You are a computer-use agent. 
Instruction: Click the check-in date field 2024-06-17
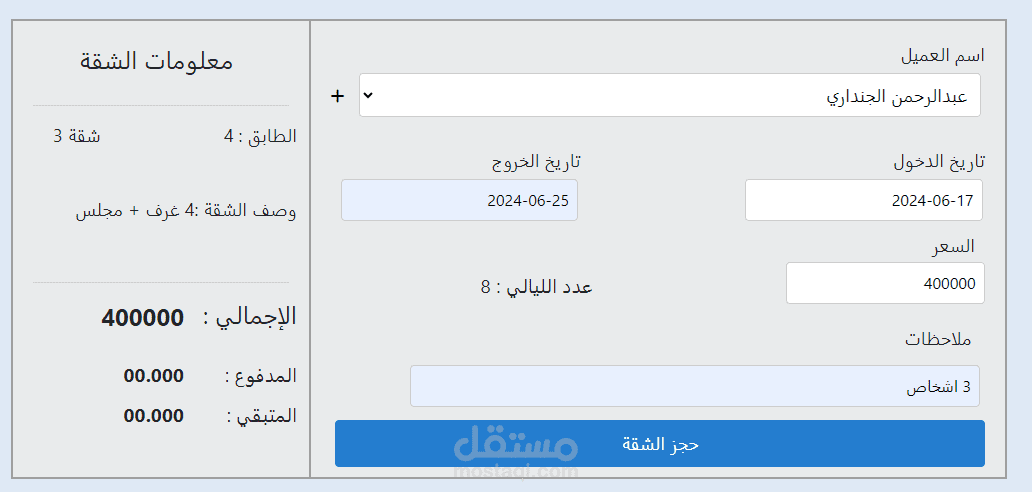864,200
